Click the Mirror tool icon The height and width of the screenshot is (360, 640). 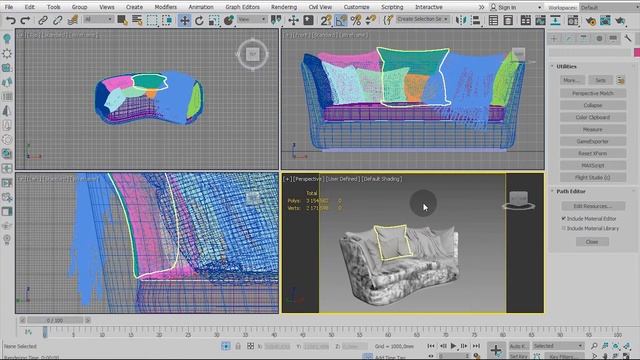click(461, 20)
